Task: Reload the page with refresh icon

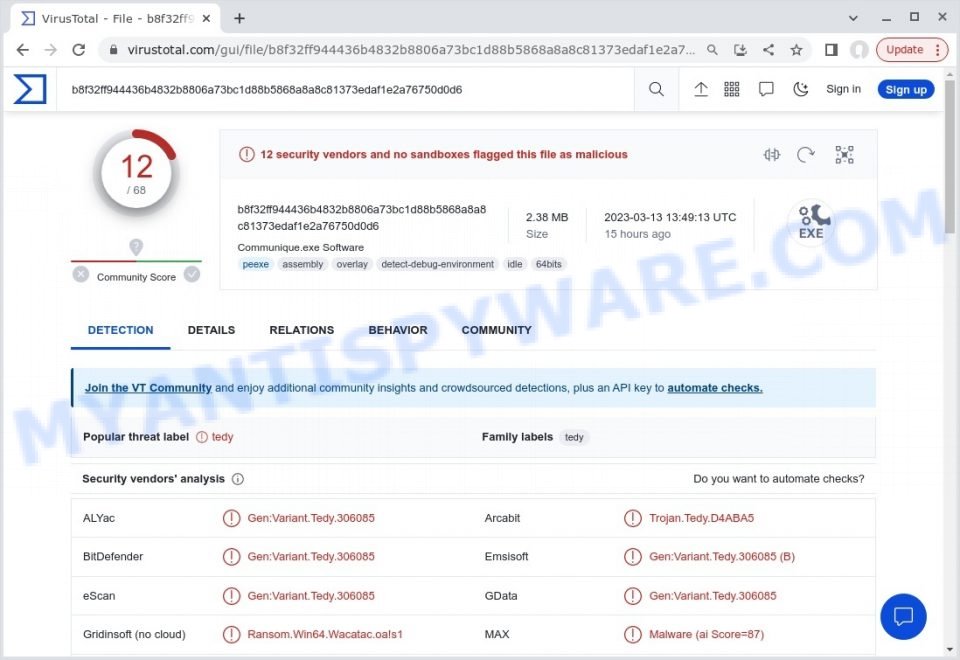Action: click(79, 50)
